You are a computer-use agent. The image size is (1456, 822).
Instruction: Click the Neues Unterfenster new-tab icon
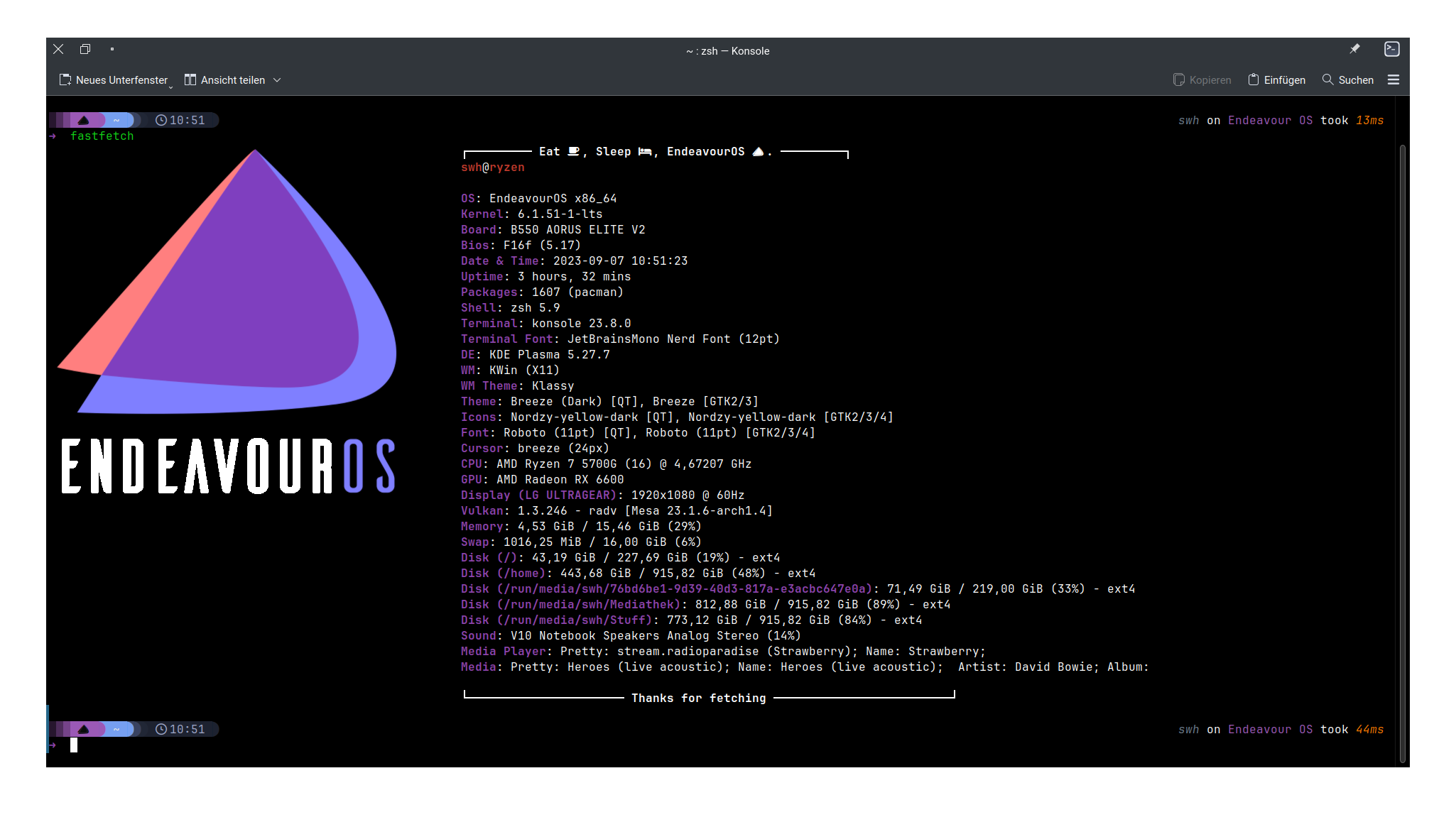click(65, 80)
